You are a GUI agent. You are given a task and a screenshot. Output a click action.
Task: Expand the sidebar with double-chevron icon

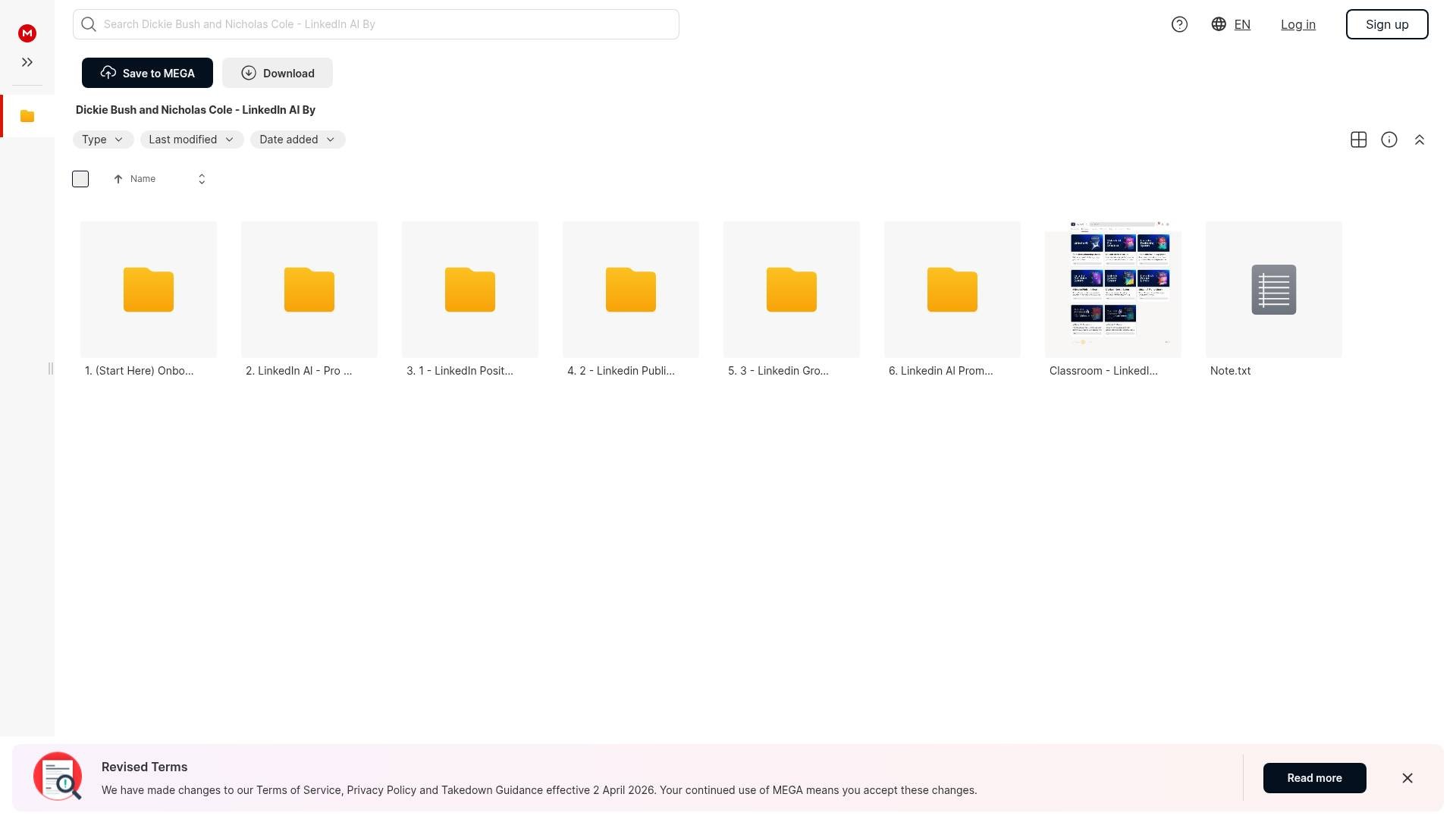[27, 62]
